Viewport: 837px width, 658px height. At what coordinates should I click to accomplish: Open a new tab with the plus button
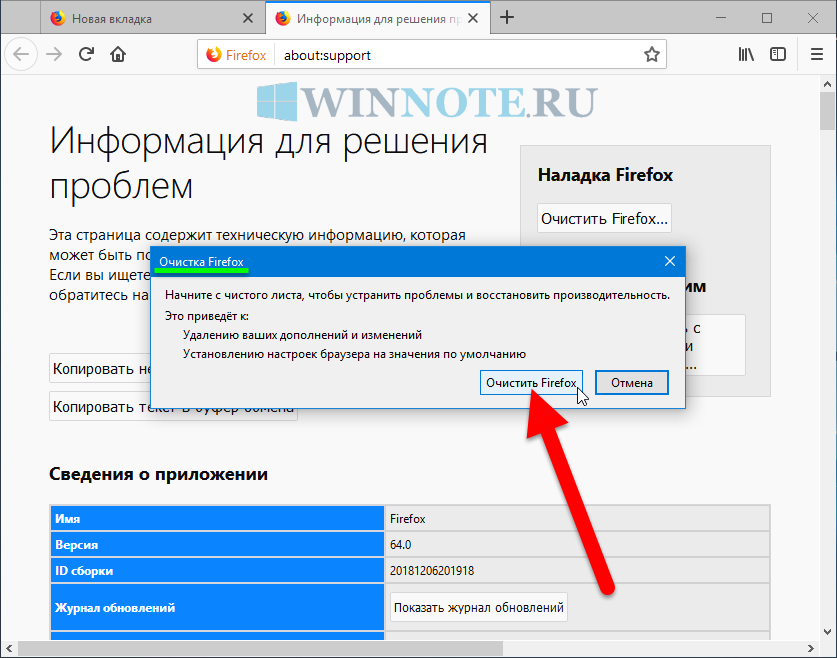[x=507, y=18]
